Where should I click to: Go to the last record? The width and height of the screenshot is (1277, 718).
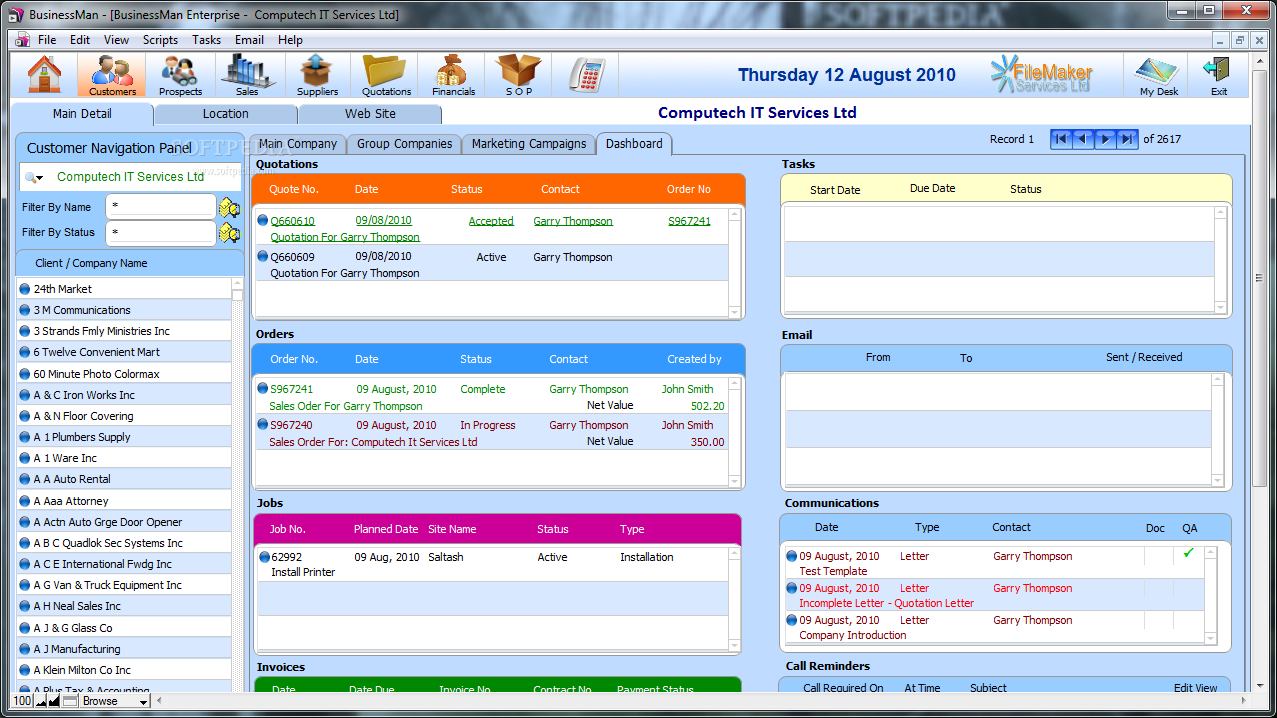coord(1127,139)
